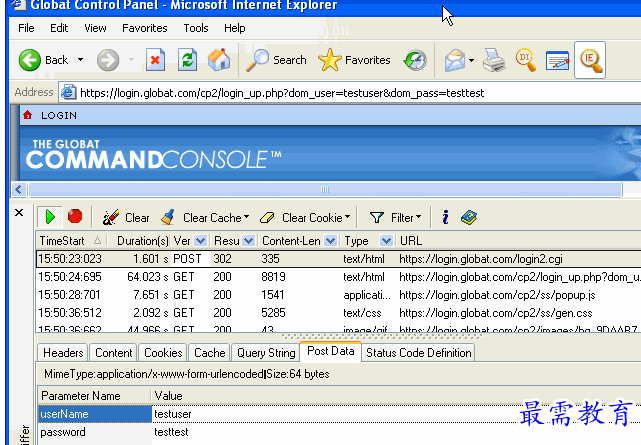Clear the captured request list
Image resolution: width=641 pixels, height=445 pixels.
click(126, 217)
